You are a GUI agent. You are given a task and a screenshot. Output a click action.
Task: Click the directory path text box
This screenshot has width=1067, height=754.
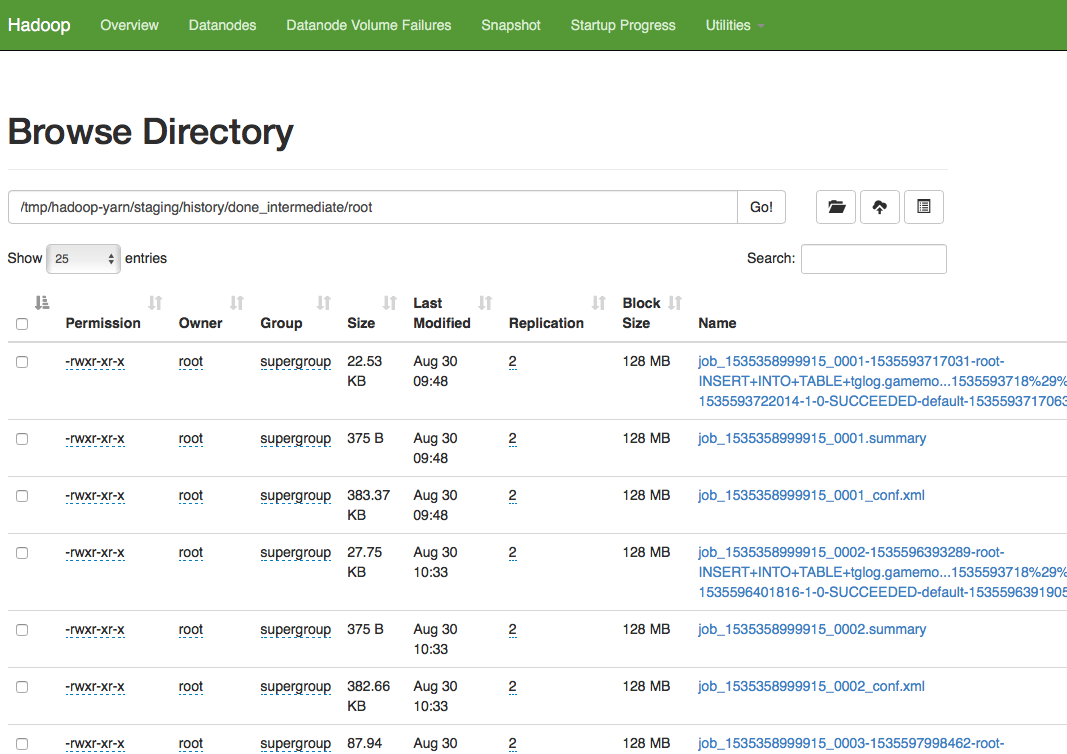pos(372,207)
